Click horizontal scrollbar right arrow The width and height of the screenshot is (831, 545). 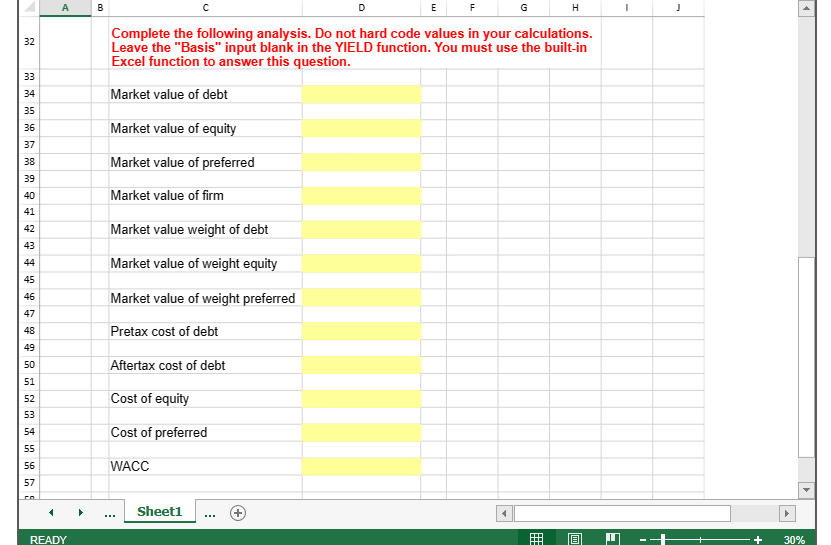787,513
